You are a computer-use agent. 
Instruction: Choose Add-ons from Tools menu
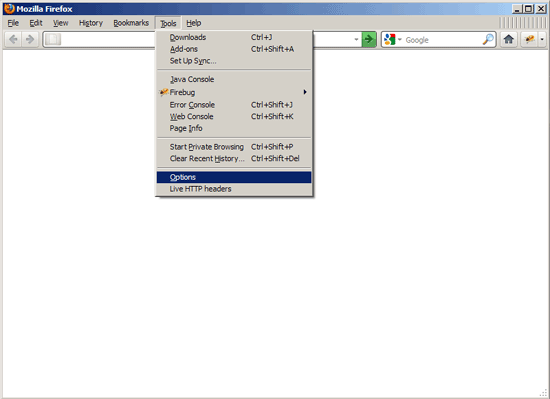(234, 49)
